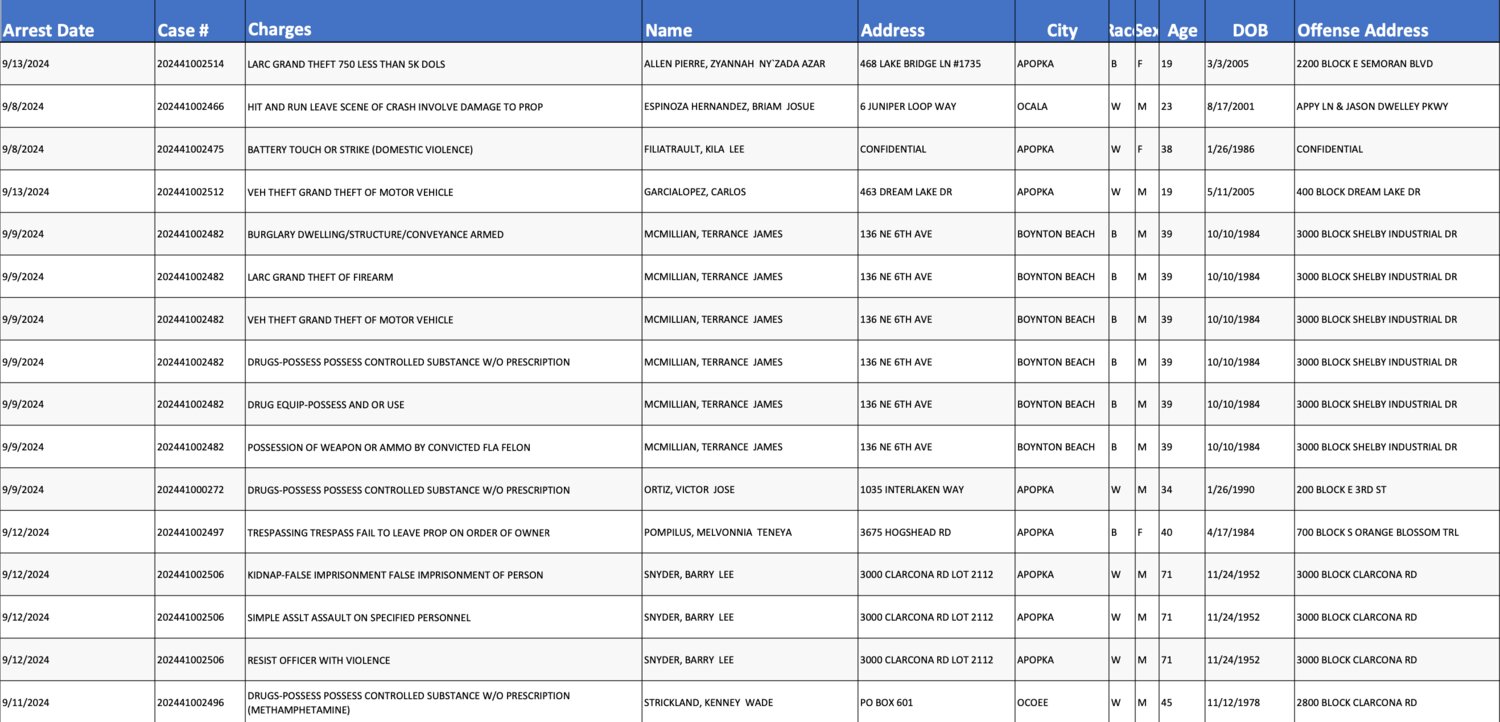Select arrest date 9/11/2024
Viewport: 1500px width, 722px height.
pyautogui.click(x=77, y=702)
